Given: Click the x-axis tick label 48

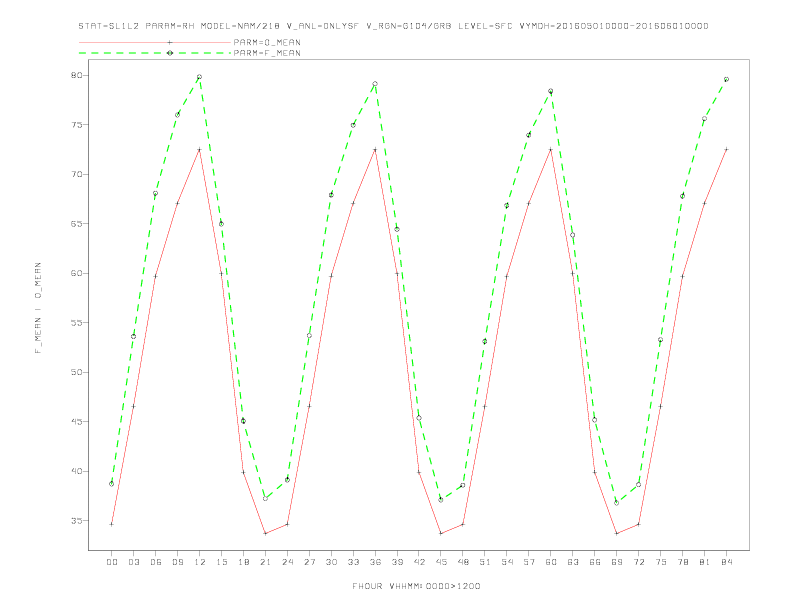Looking at the screenshot, I should pos(463,562).
